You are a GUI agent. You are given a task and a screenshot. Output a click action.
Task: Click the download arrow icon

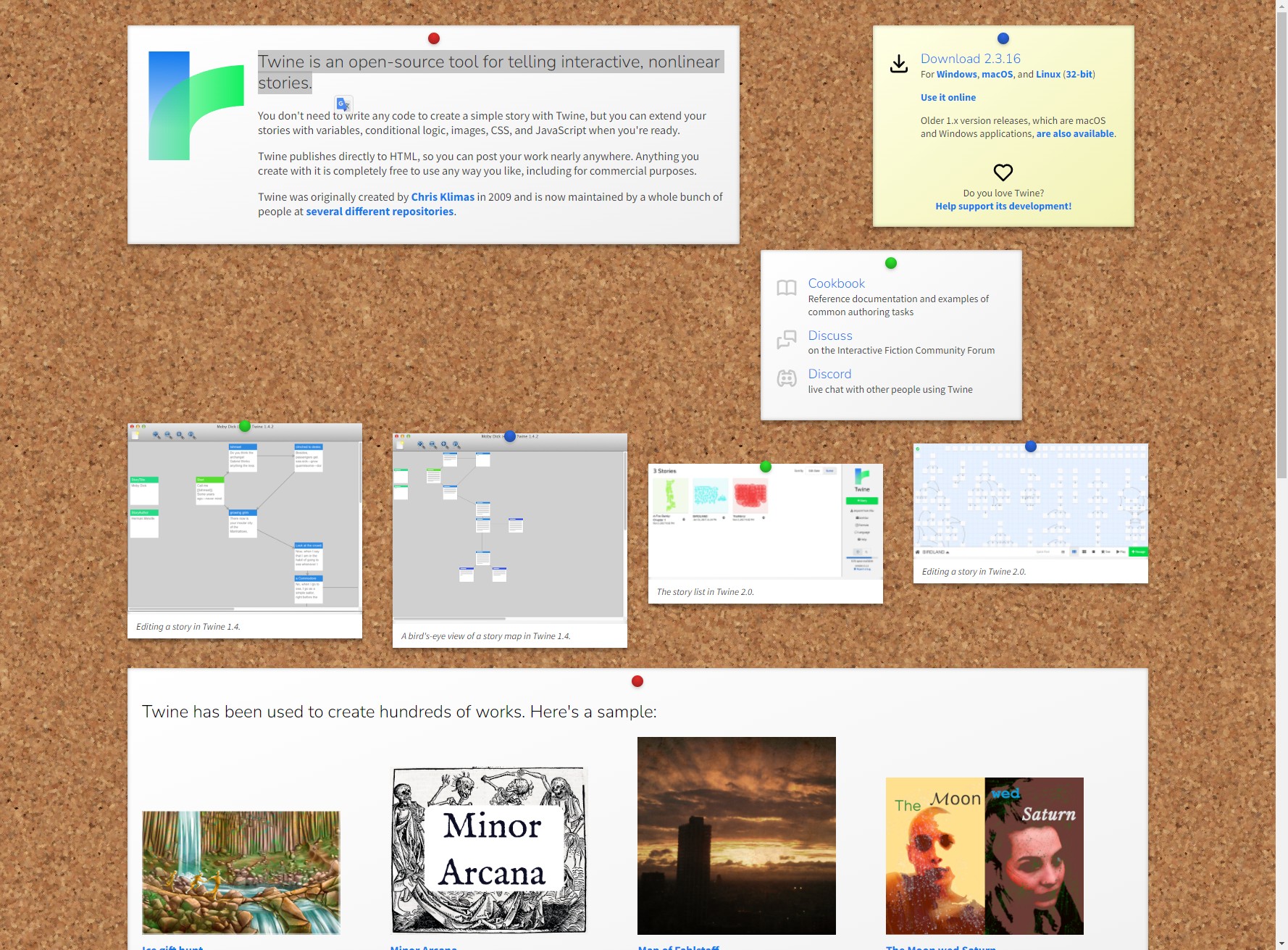[x=898, y=64]
